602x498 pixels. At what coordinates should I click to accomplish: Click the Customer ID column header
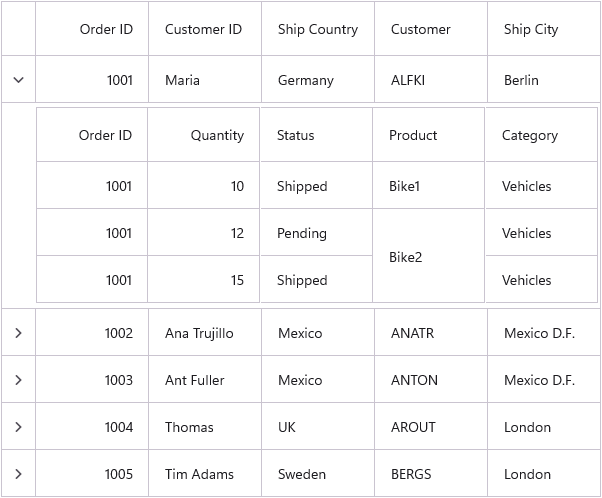click(205, 29)
